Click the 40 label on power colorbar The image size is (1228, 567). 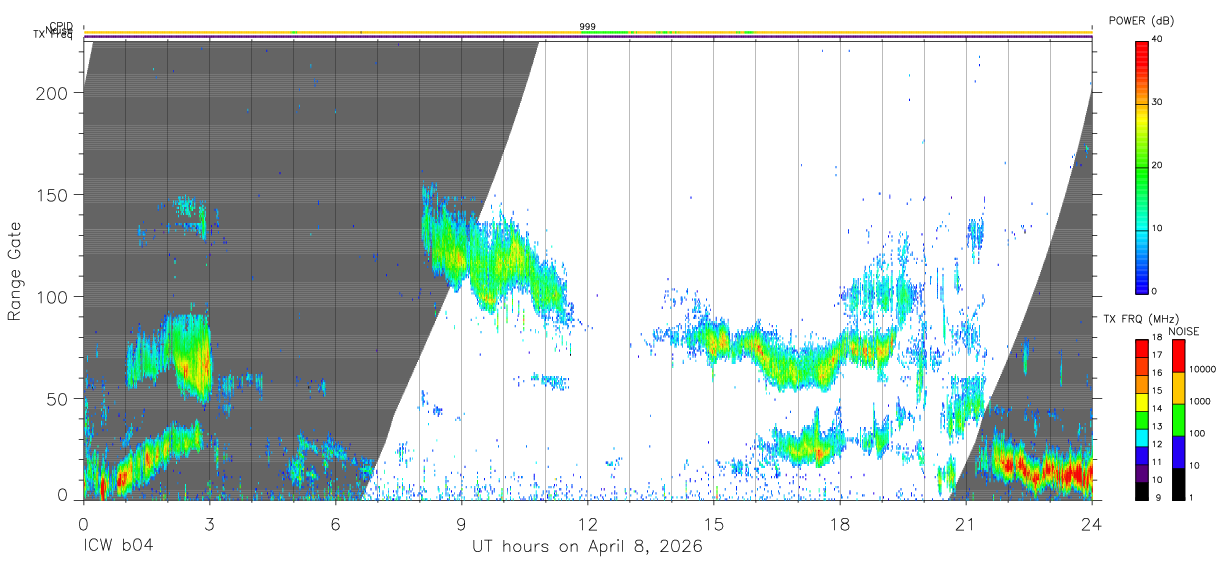[1158, 39]
